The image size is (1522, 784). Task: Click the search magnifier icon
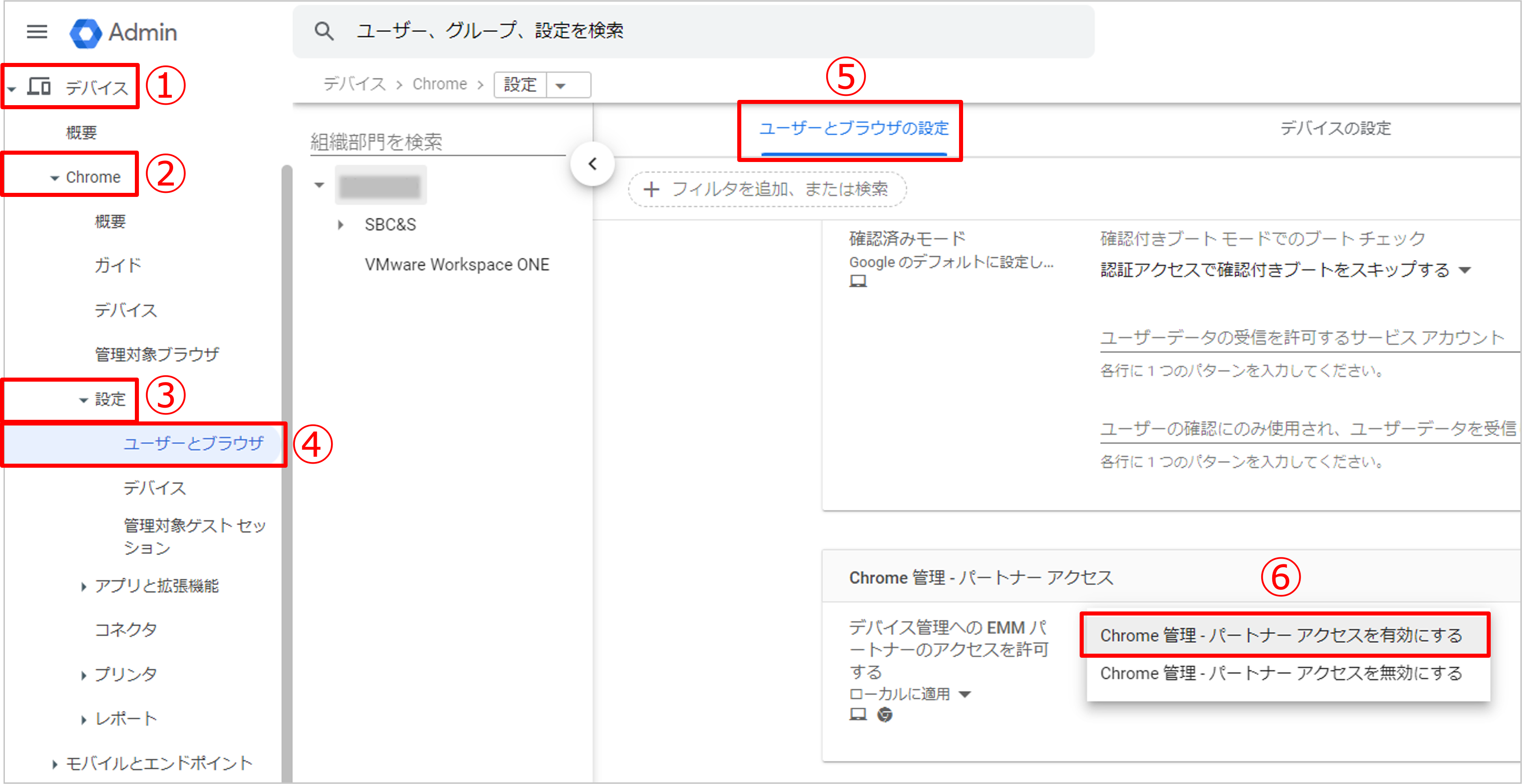(x=325, y=31)
